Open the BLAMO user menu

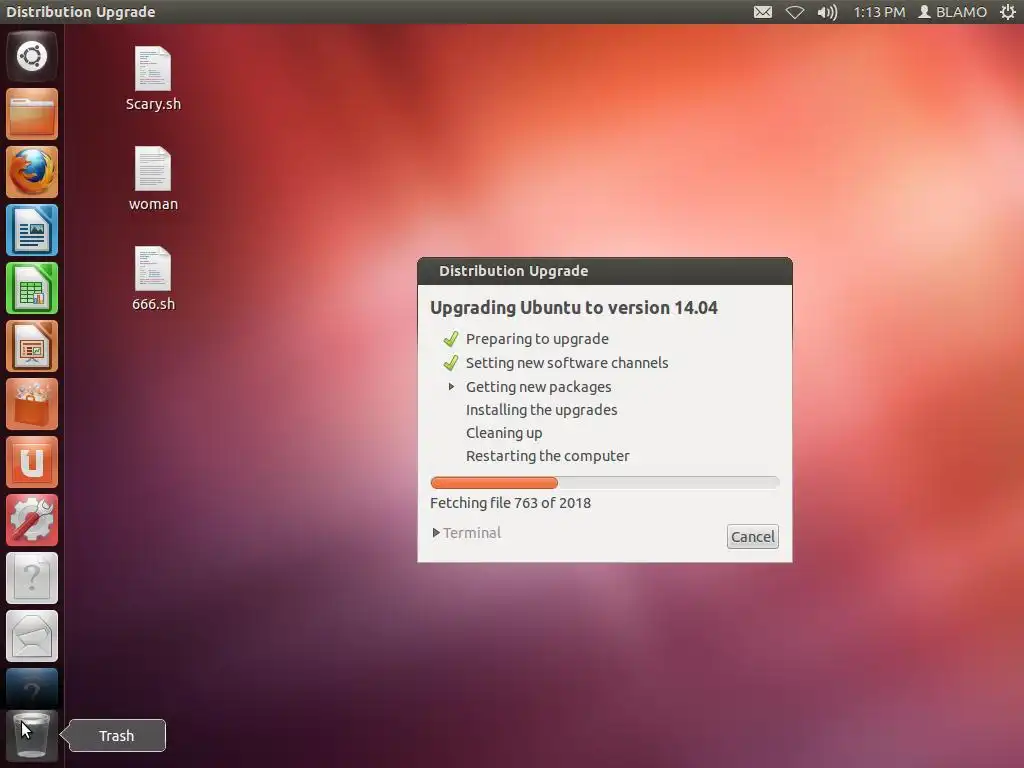[x=953, y=12]
